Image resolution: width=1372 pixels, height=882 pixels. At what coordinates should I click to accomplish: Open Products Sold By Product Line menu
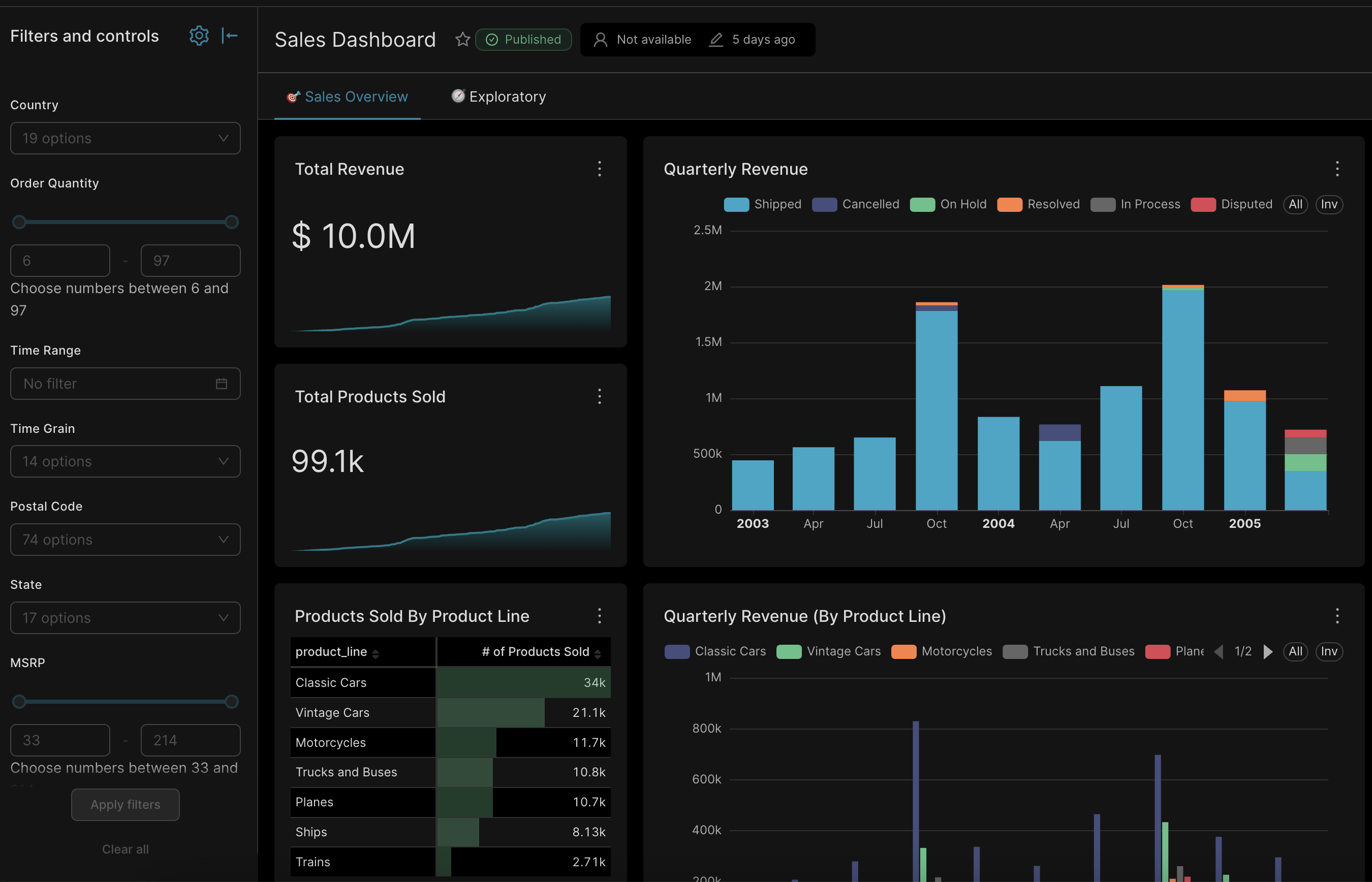pyautogui.click(x=600, y=616)
